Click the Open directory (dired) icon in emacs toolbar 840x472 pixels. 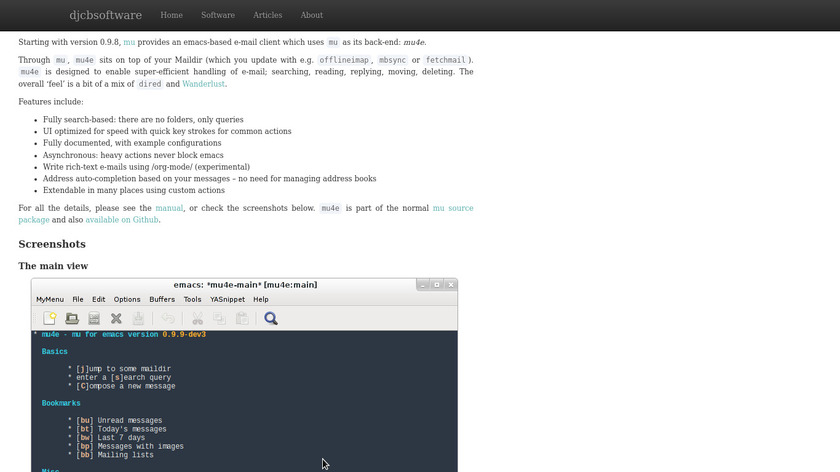pos(94,318)
